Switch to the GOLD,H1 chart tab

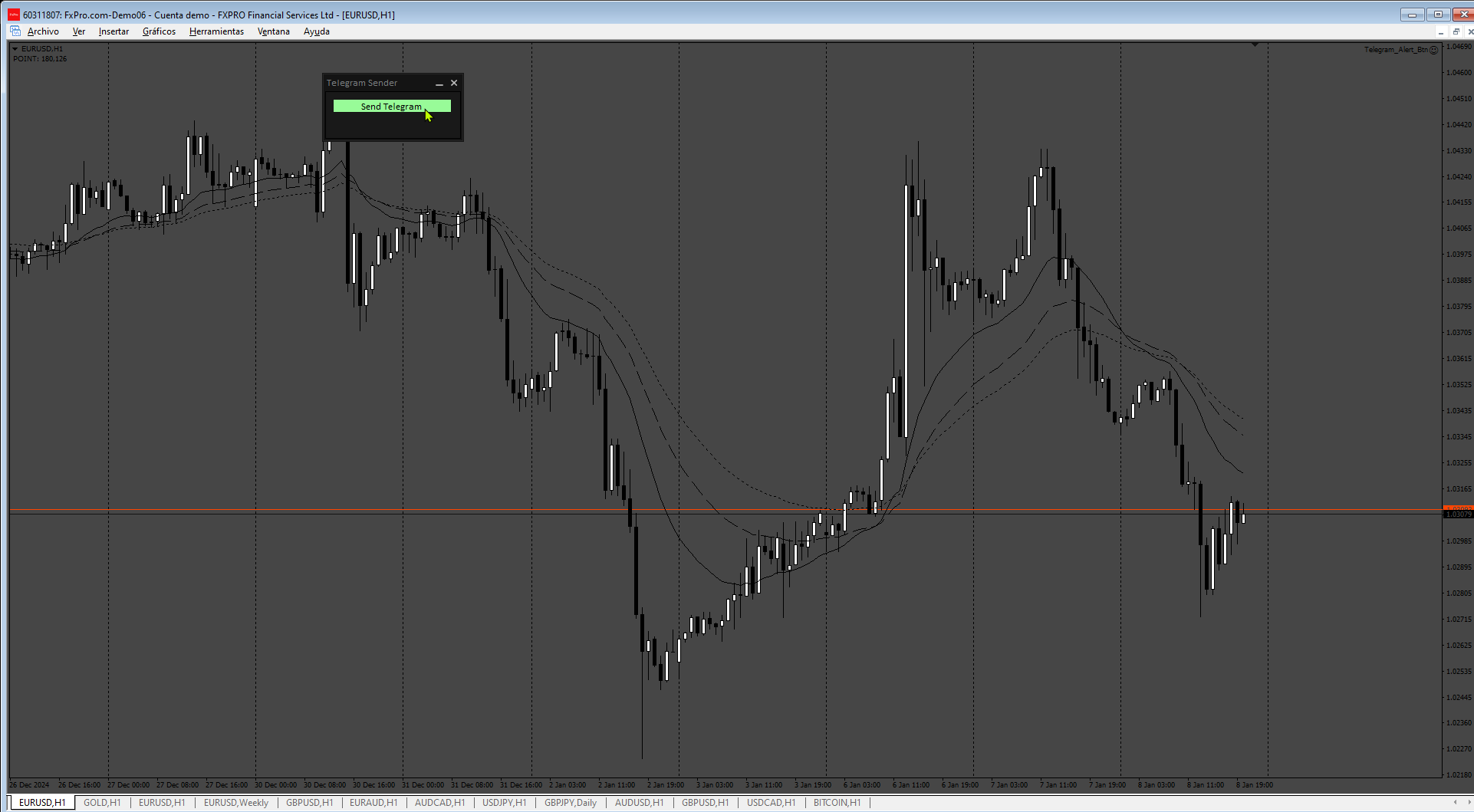coord(102,803)
